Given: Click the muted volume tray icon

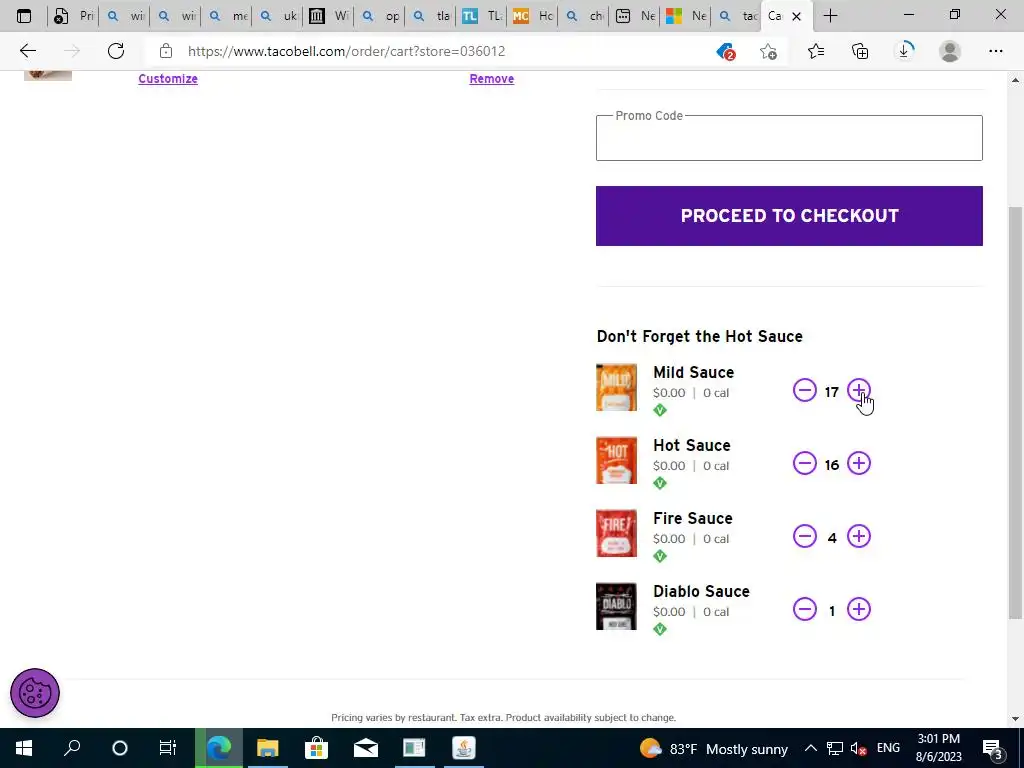Looking at the screenshot, I should point(859,748).
